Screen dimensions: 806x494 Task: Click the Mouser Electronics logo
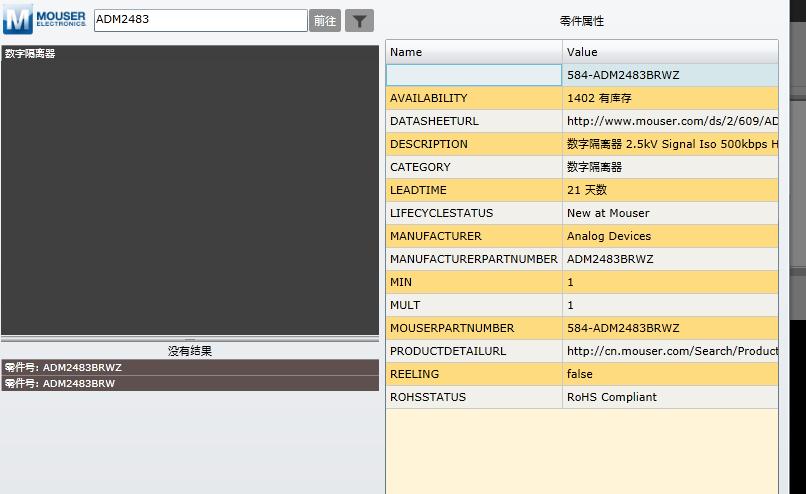pyautogui.click(x=45, y=19)
